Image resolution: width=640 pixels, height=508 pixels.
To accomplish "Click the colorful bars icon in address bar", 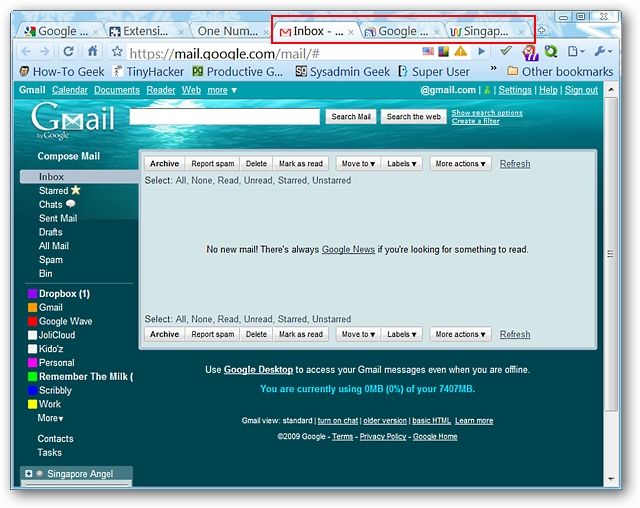I will [x=444, y=51].
